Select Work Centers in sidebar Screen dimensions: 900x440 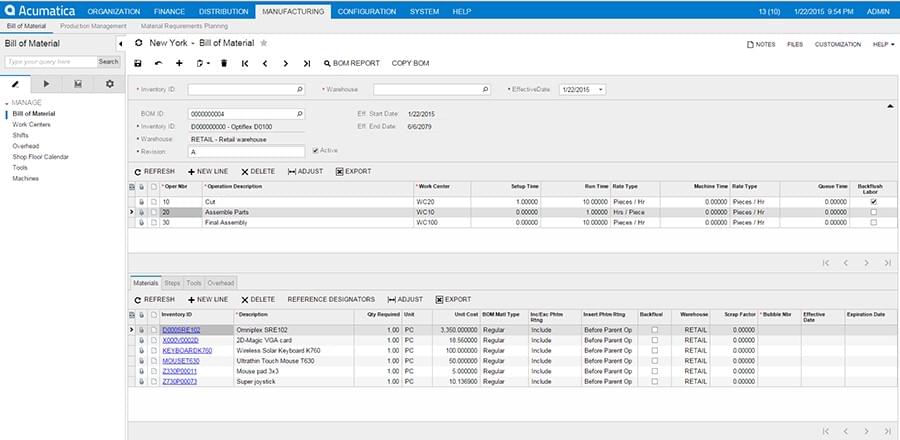click(x=32, y=124)
